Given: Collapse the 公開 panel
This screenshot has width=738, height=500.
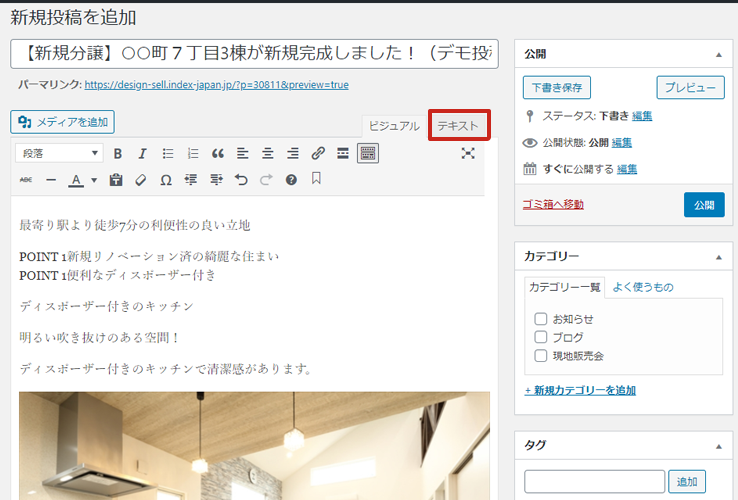Looking at the screenshot, I should click(x=718, y=54).
